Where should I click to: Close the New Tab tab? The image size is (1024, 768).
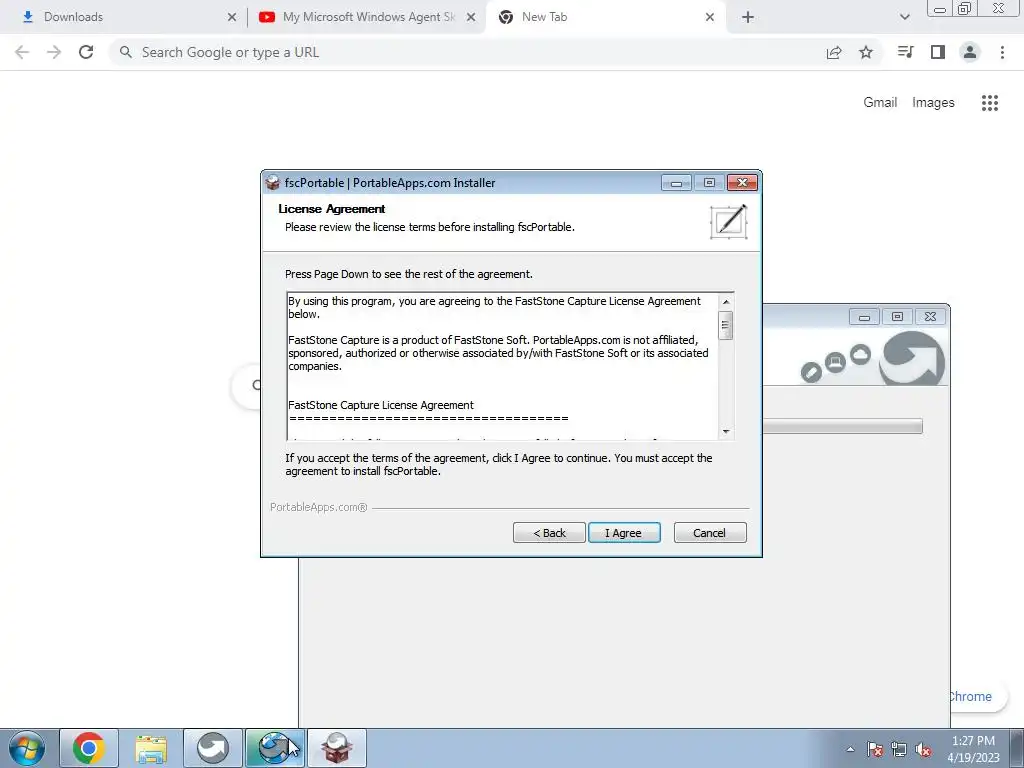tap(710, 18)
